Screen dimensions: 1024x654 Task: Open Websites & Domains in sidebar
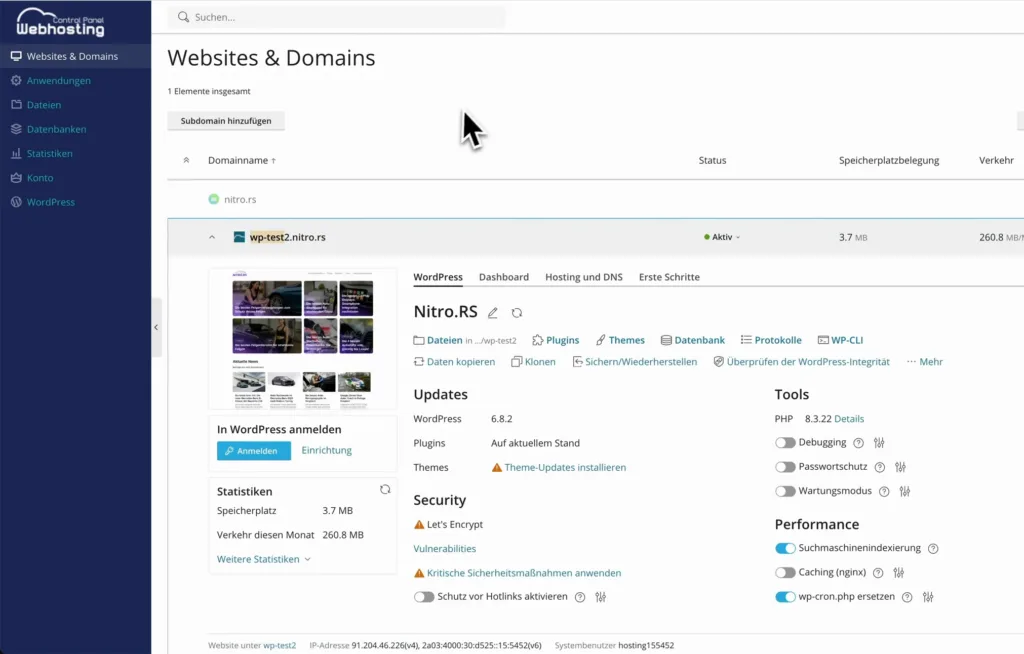[x=75, y=56]
